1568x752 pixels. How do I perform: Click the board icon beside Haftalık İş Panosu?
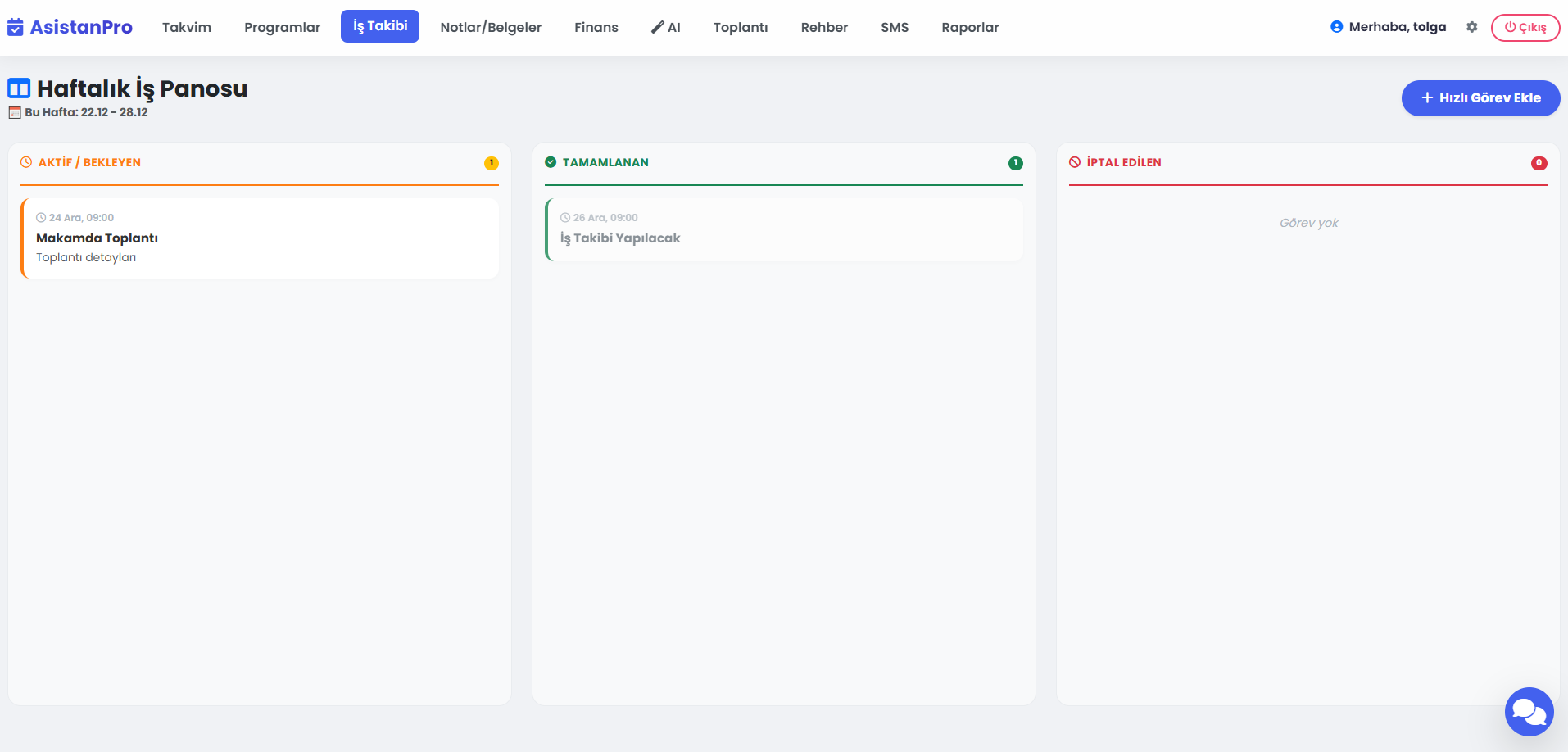click(19, 88)
